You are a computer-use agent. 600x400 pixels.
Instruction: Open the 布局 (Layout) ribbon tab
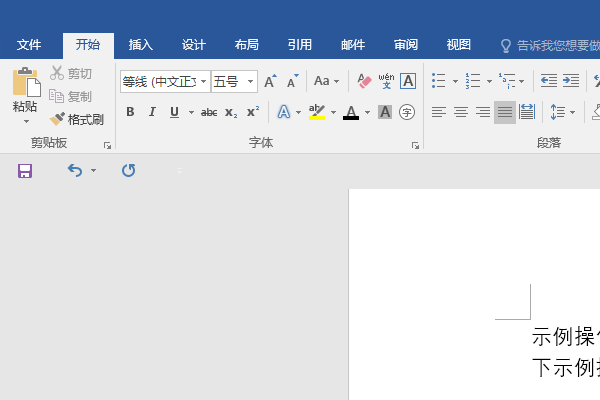(x=247, y=45)
